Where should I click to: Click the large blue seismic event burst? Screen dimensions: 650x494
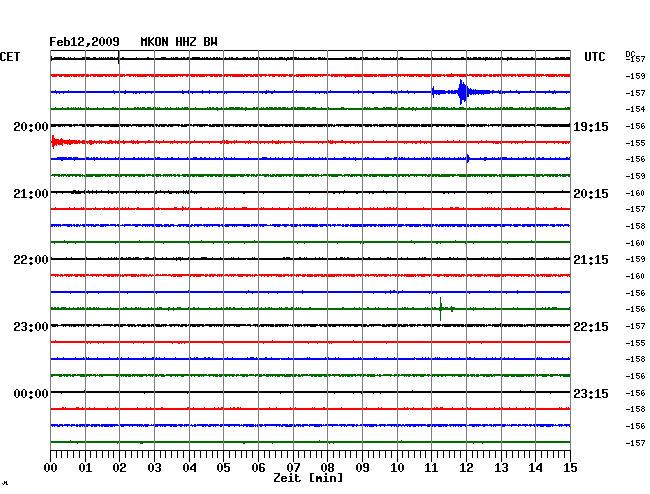(x=463, y=92)
